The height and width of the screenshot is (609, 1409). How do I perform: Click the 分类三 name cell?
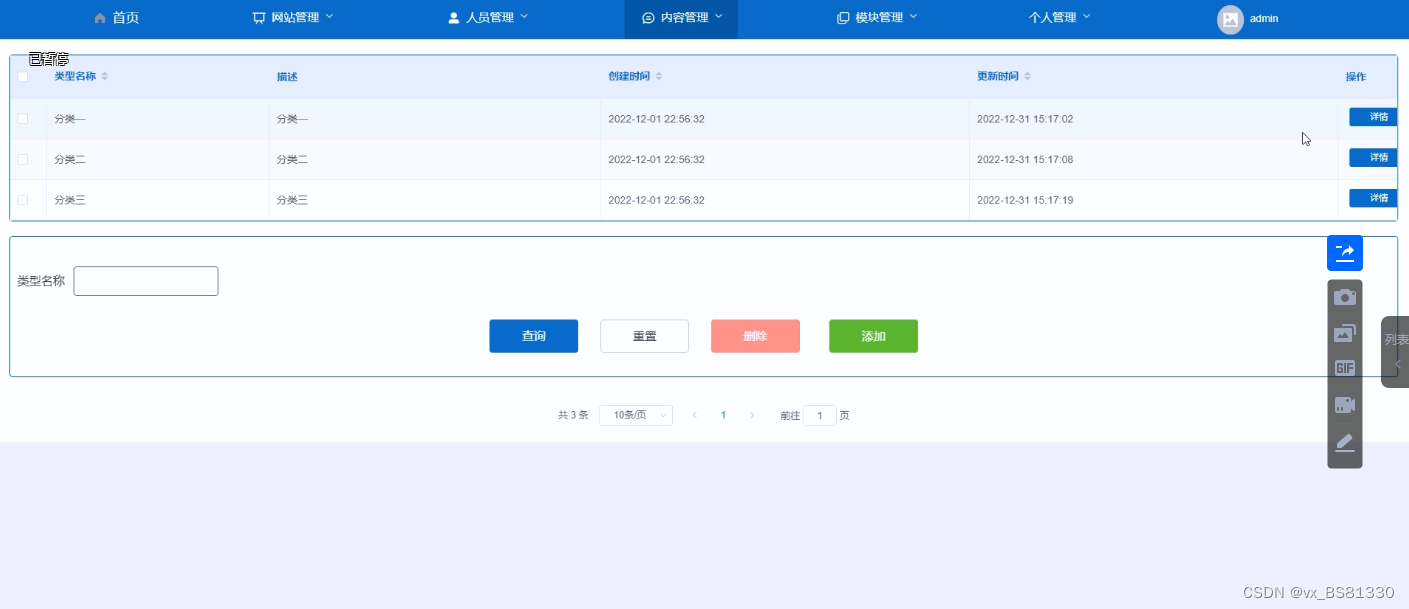coord(70,200)
